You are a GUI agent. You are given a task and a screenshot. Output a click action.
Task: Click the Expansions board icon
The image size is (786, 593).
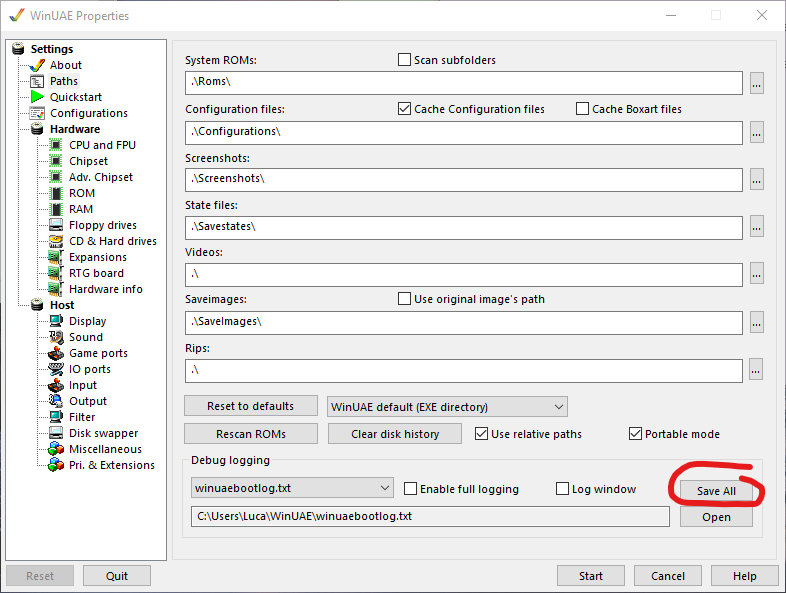[x=56, y=257]
